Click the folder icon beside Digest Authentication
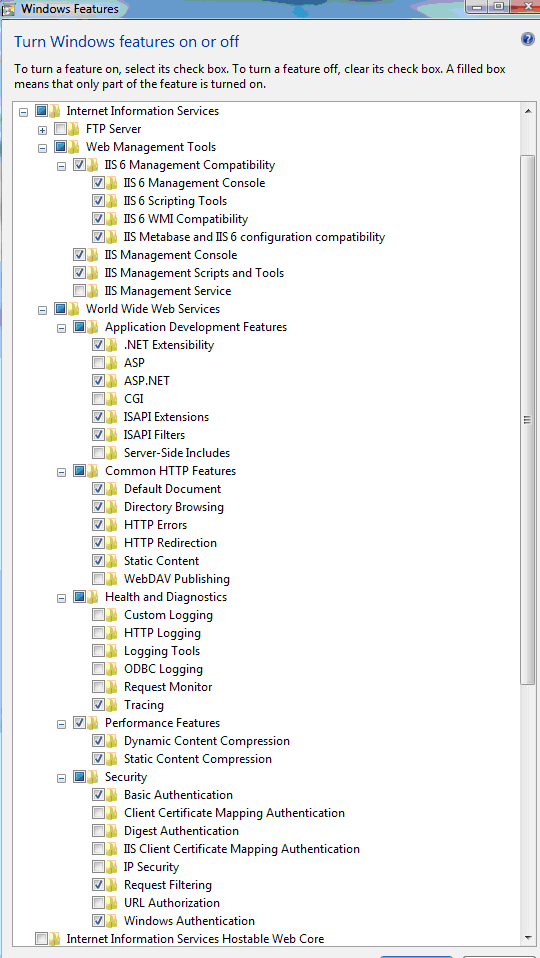 coord(112,831)
